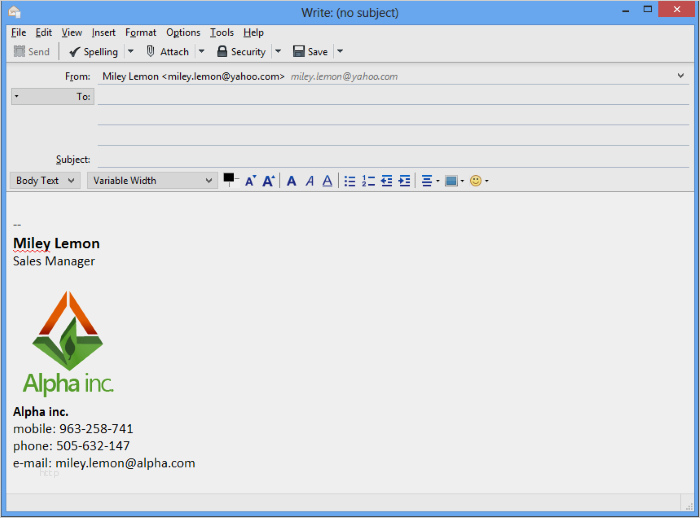Expand the From account dropdown
This screenshot has width=700, height=518.
click(x=680, y=76)
